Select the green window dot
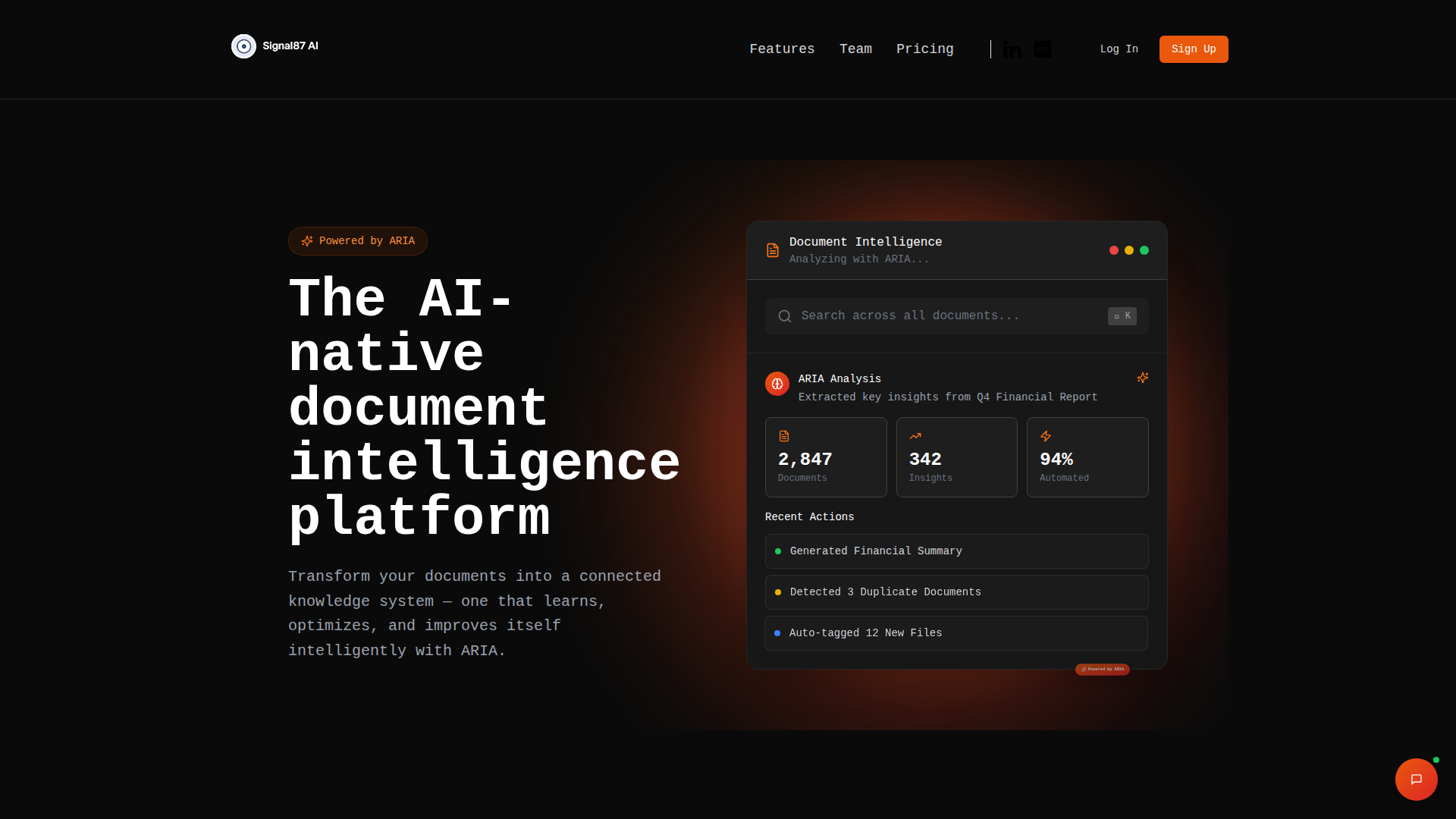This screenshot has height=819, width=1456. pyautogui.click(x=1144, y=250)
